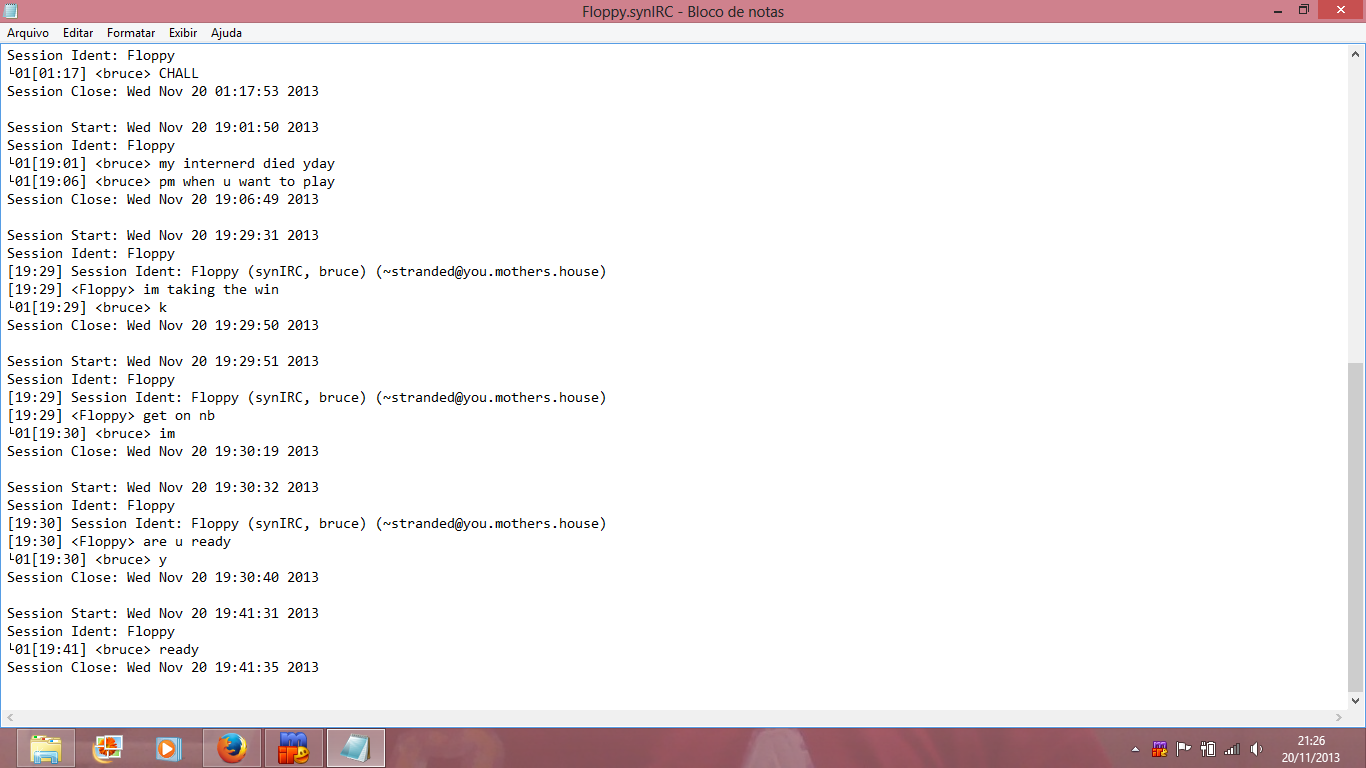Viewport: 1366px width, 768px height.
Task: Open the Action Center flag icon
Action: [1183, 749]
